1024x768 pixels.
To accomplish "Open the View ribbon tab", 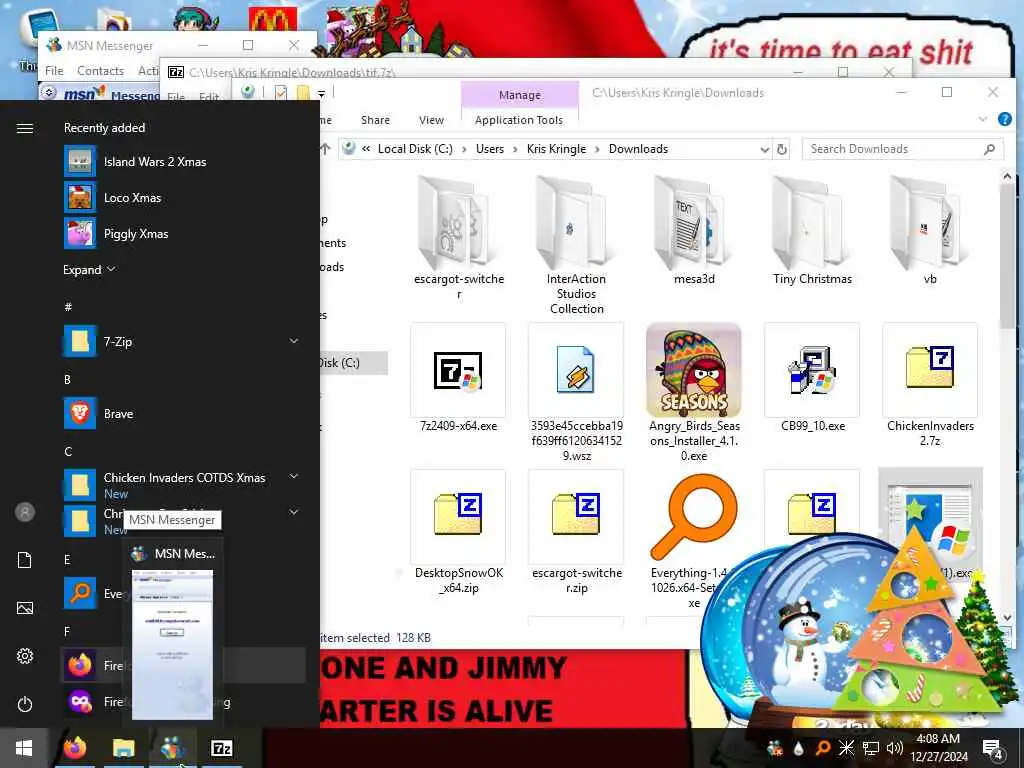I will [x=431, y=120].
